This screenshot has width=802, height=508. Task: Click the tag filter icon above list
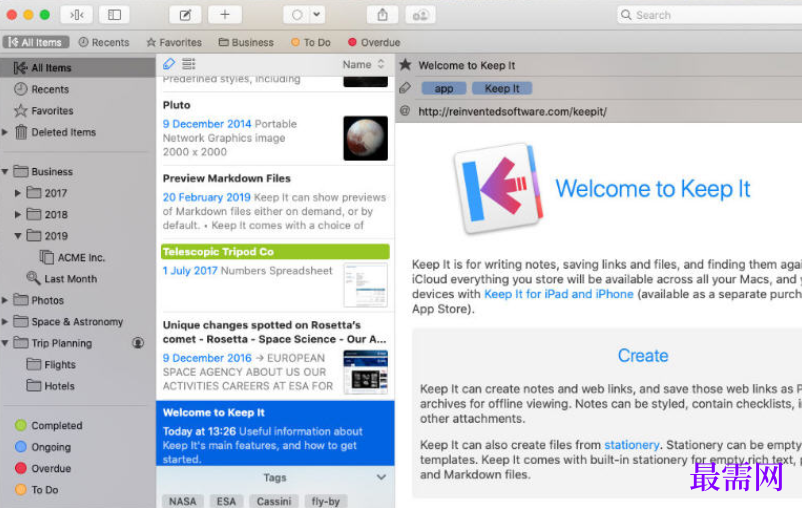point(168,64)
